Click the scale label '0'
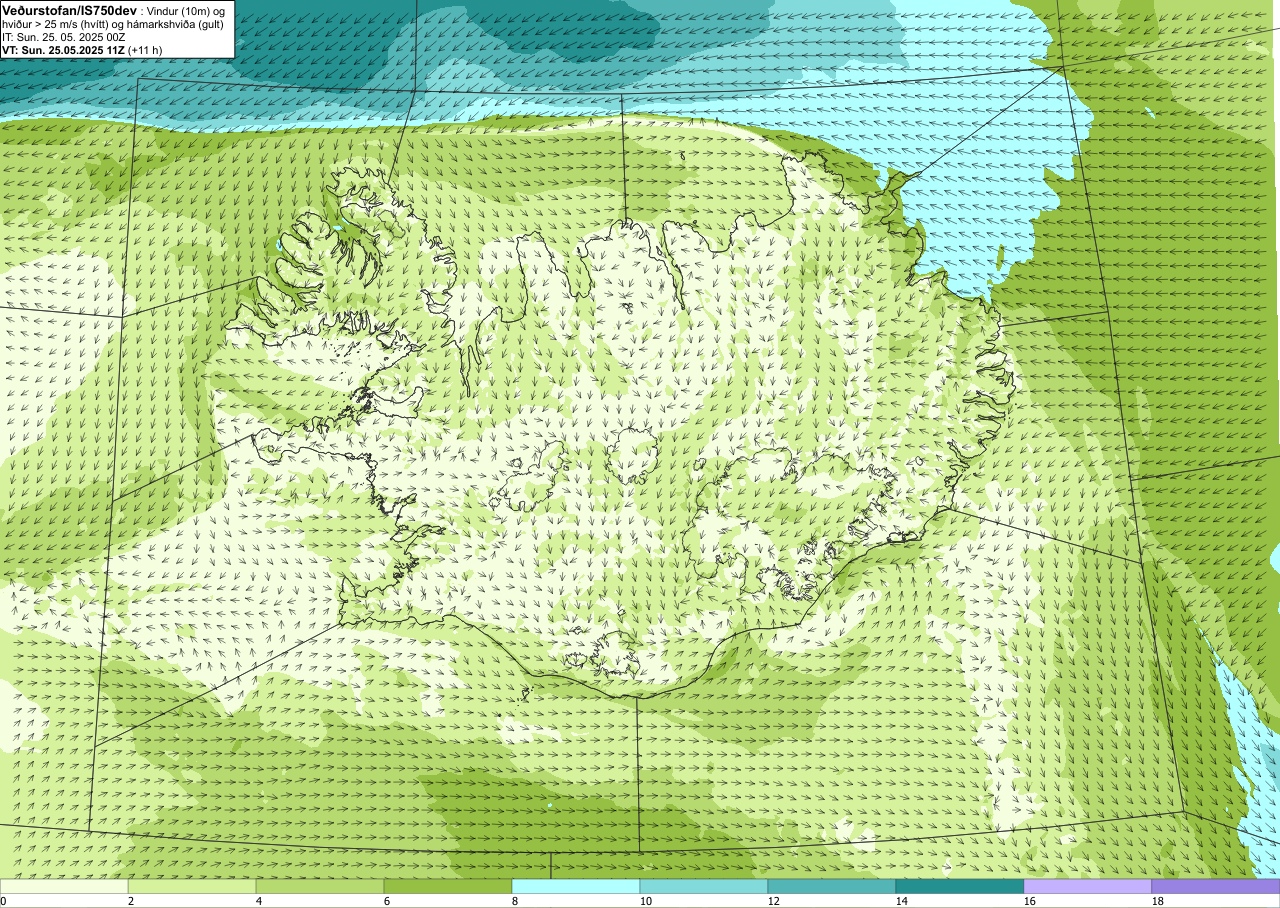The width and height of the screenshot is (1280, 908). (4, 901)
